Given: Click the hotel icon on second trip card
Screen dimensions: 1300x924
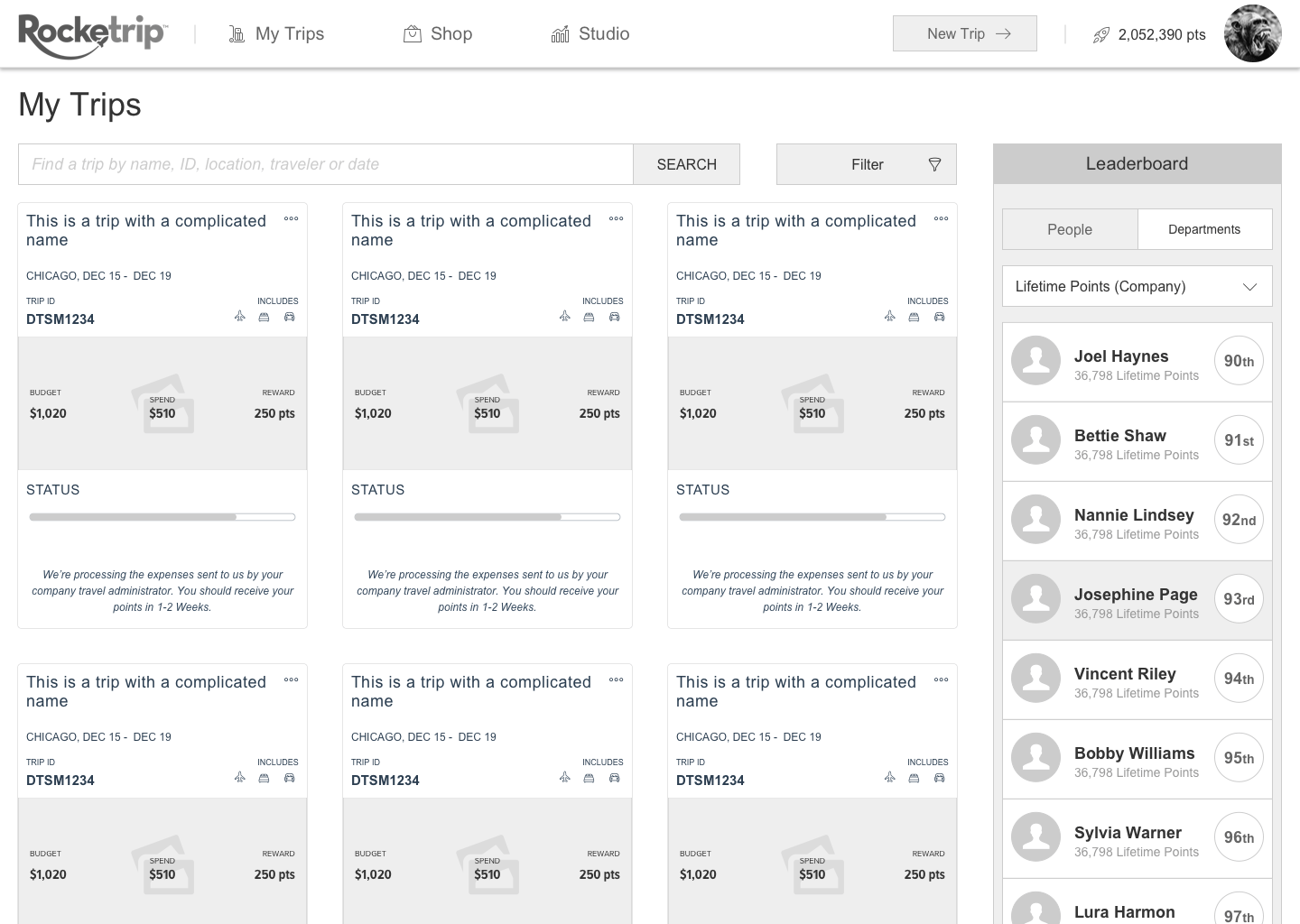Looking at the screenshot, I should click(589, 317).
